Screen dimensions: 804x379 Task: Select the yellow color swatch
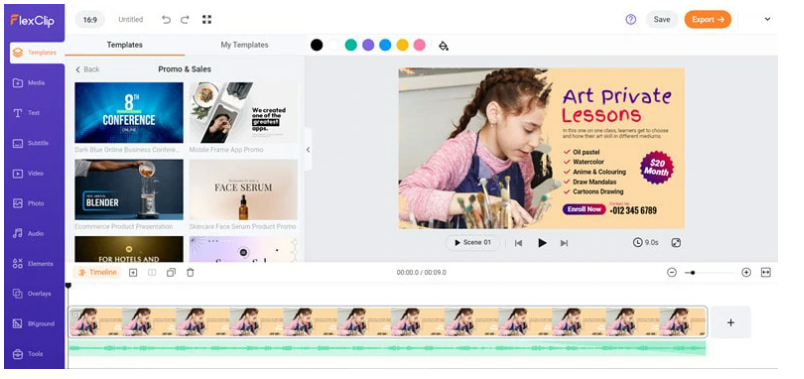[x=403, y=45]
